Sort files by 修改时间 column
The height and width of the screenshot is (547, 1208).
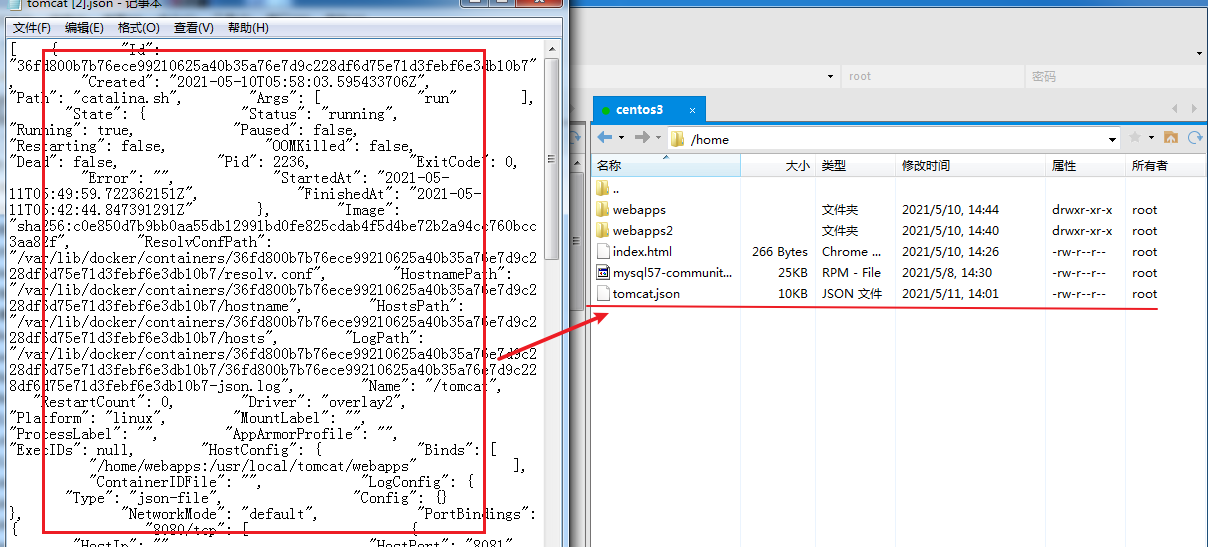pos(971,165)
